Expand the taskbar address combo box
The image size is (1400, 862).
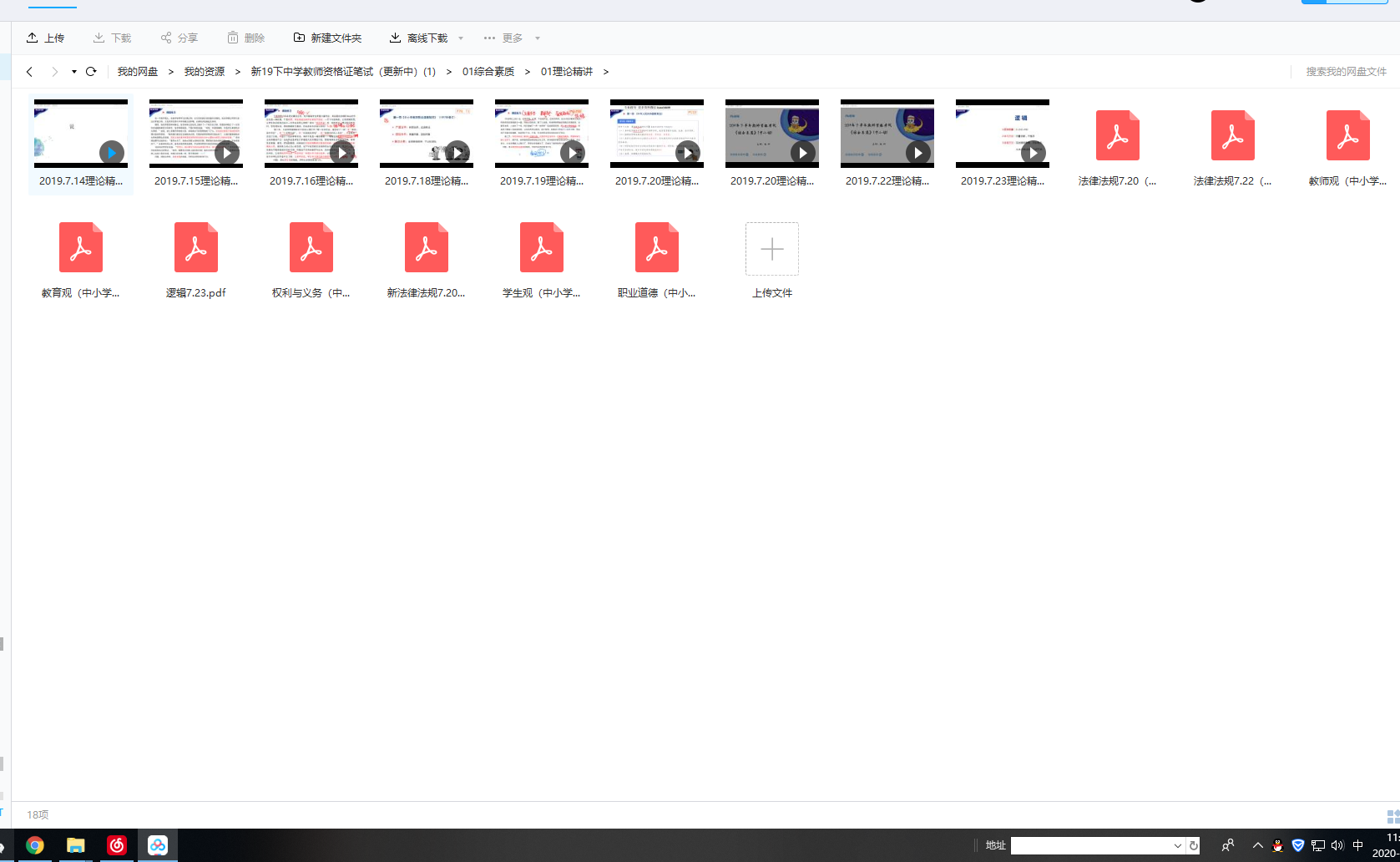[x=1177, y=845]
